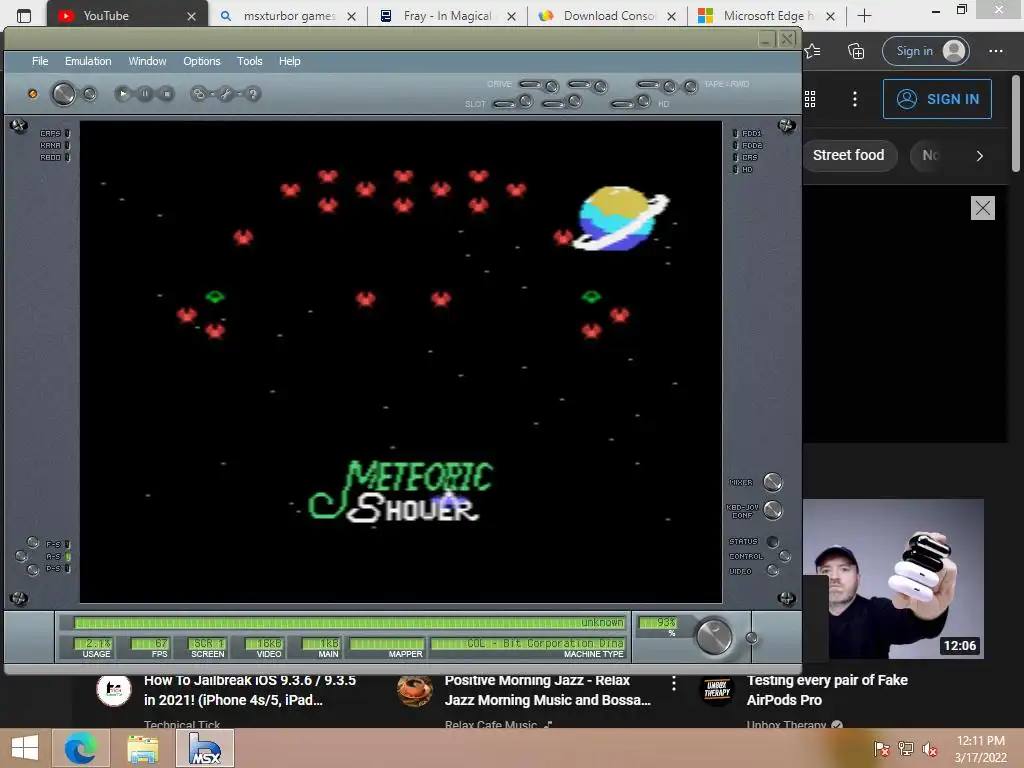Image resolution: width=1024 pixels, height=768 pixels.
Task: Click the orange power LED indicator
Action: point(33,94)
